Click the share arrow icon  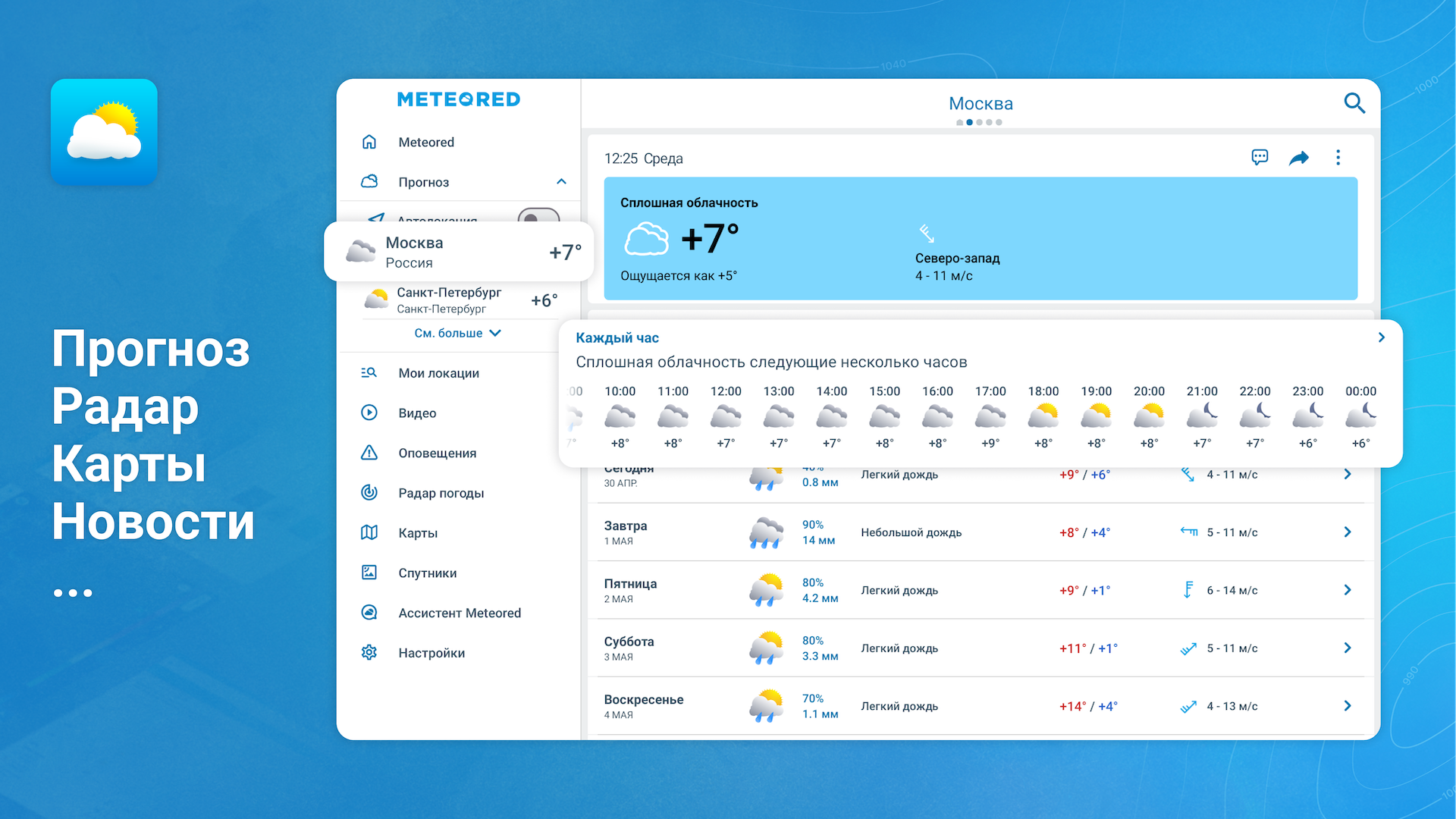click(1298, 158)
